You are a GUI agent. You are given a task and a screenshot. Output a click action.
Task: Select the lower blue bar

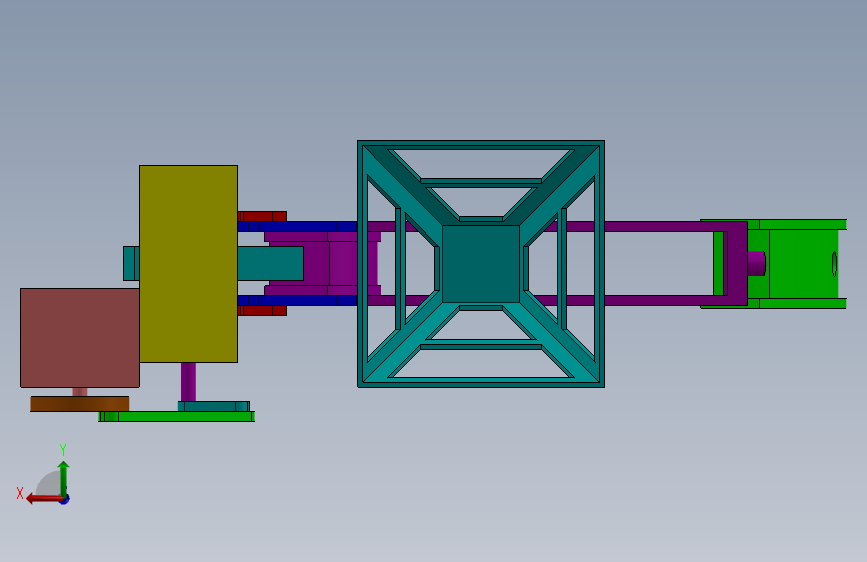point(297,301)
